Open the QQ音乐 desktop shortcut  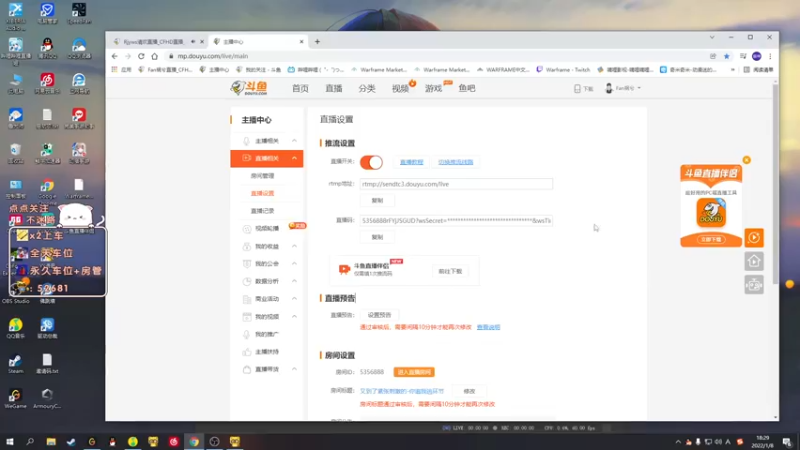click(x=15, y=329)
